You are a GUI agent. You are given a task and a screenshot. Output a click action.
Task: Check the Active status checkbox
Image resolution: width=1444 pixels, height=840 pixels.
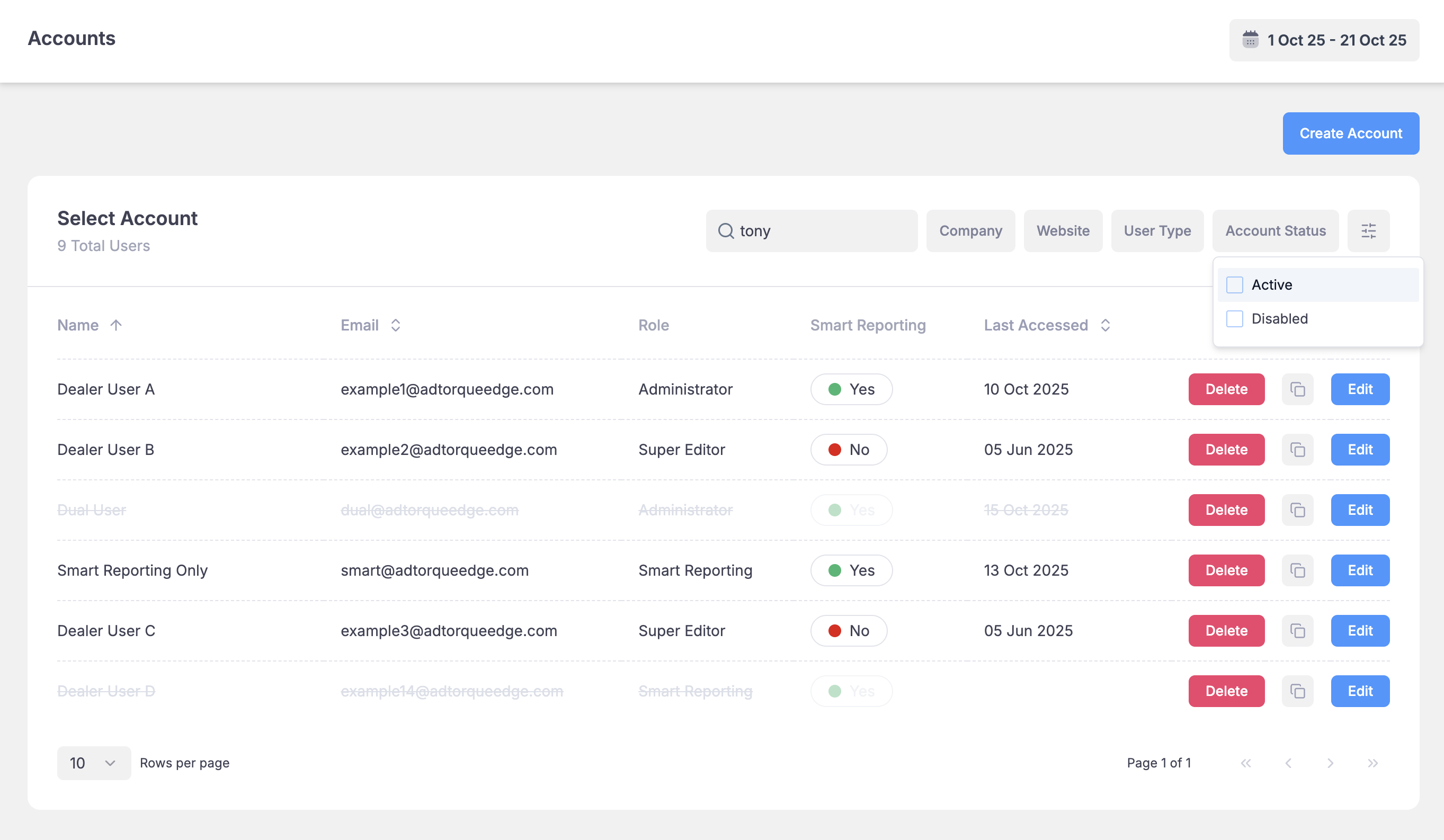point(1234,284)
